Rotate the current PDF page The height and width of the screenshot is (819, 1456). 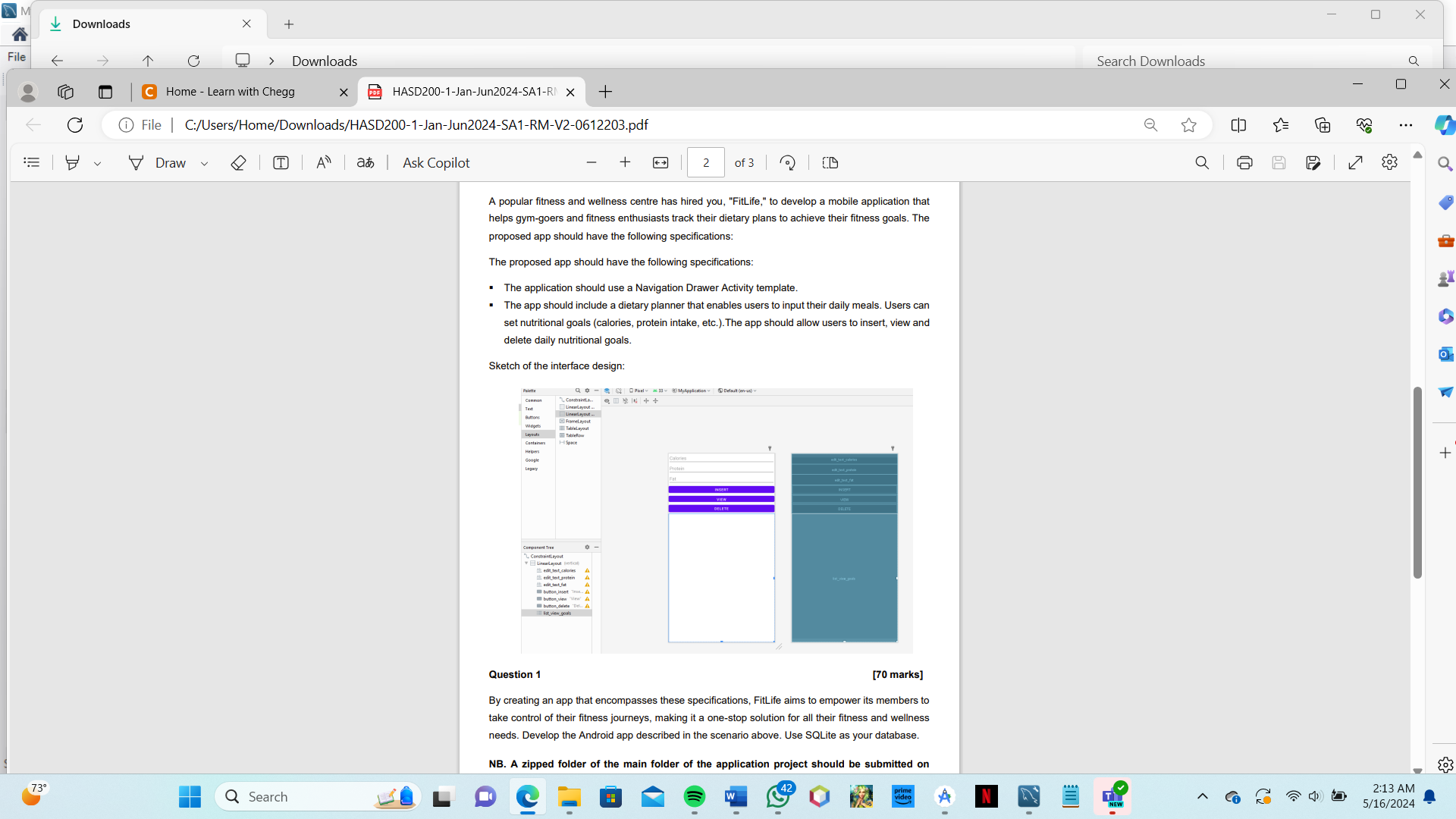(x=787, y=162)
